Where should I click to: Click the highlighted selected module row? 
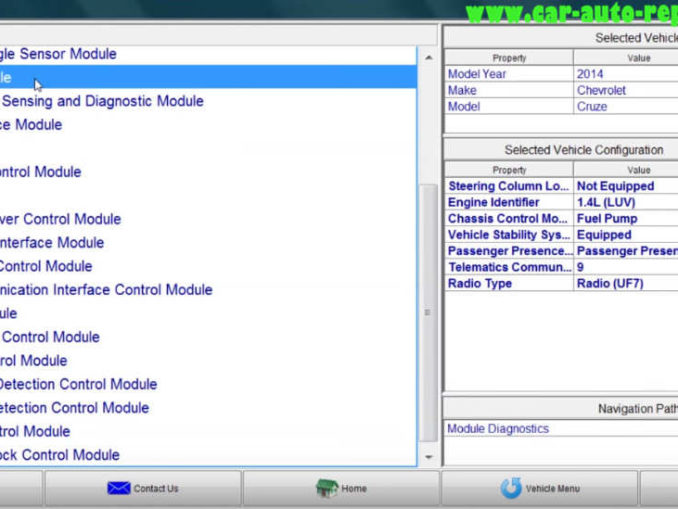tap(200, 77)
